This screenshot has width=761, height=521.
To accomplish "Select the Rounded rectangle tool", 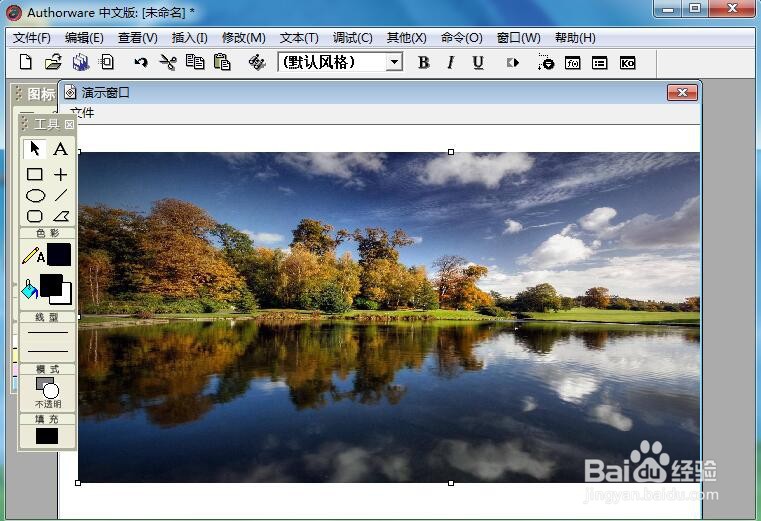I will tap(35, 216).
